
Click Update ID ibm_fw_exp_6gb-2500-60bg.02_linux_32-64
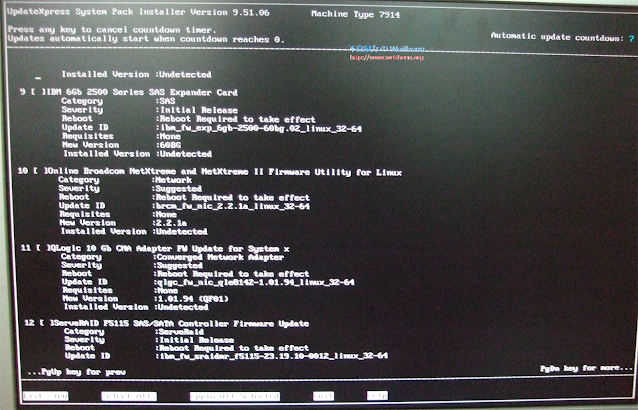(x=261, y=128)
